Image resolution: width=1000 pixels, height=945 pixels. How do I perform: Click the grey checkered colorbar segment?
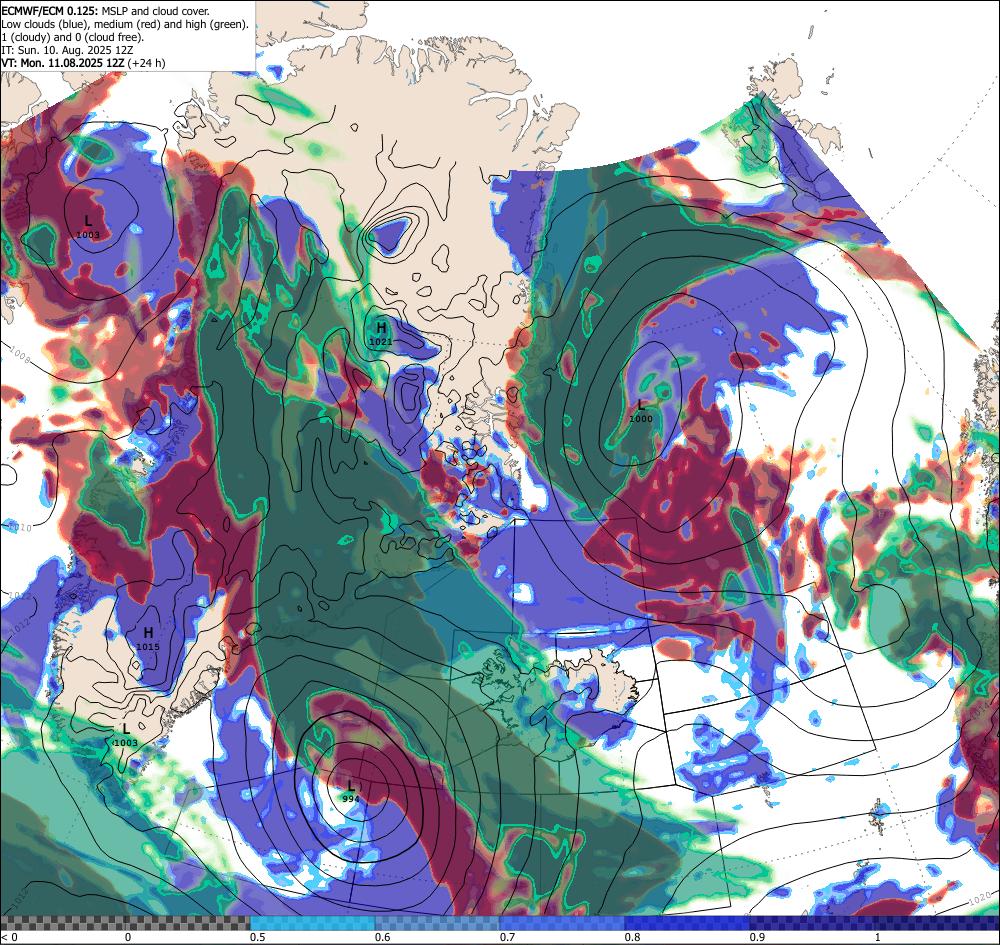tap(125, 923)
